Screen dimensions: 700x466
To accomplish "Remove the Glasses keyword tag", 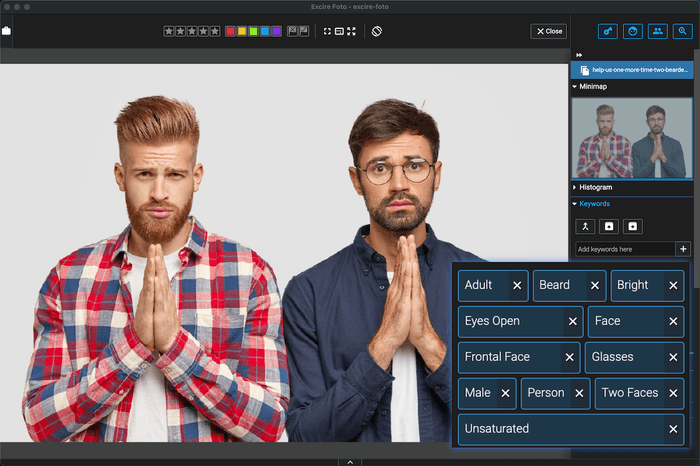I will click(671, 357).
